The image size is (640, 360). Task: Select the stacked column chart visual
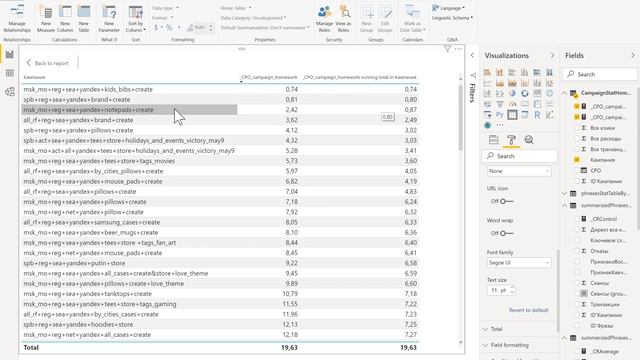click(x=500, y=73)
